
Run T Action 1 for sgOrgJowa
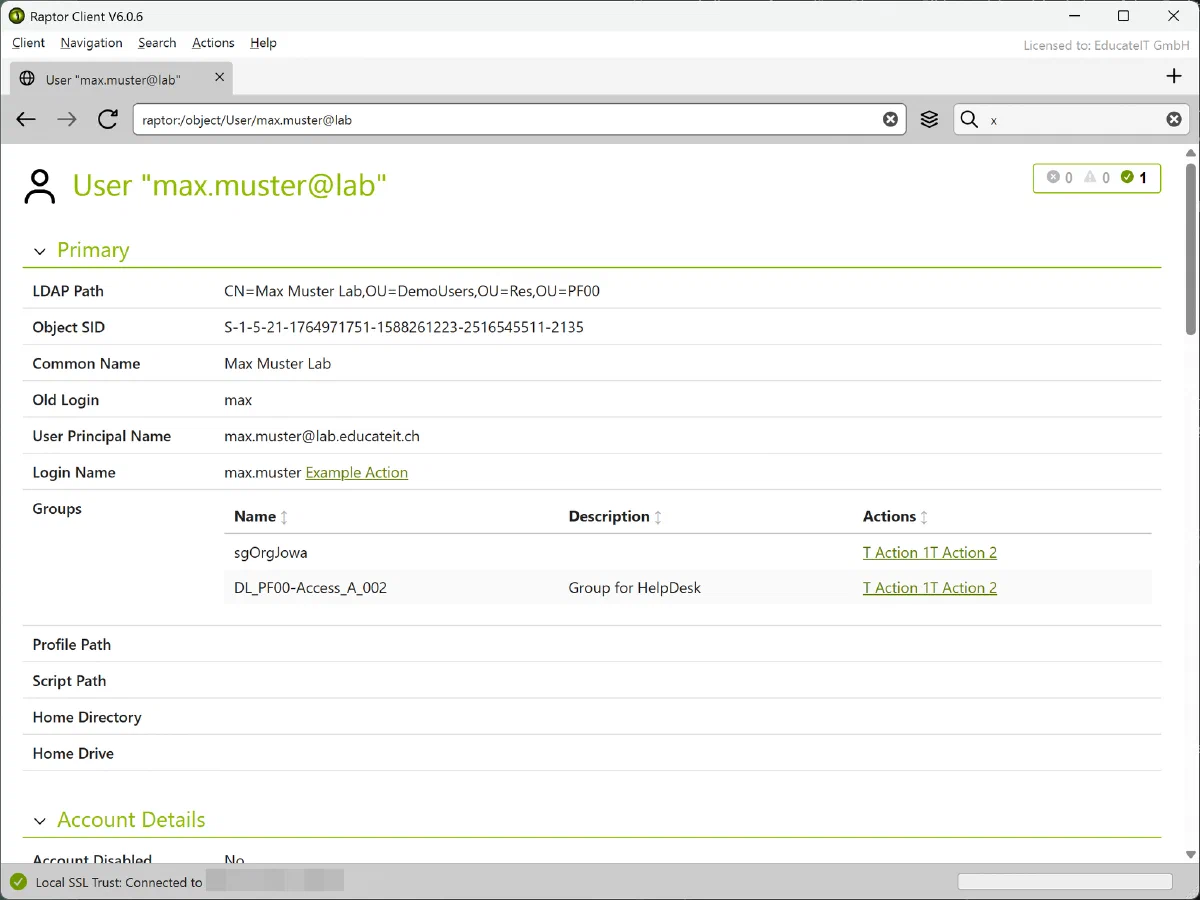pyautogui.click(x=896, y=552)
